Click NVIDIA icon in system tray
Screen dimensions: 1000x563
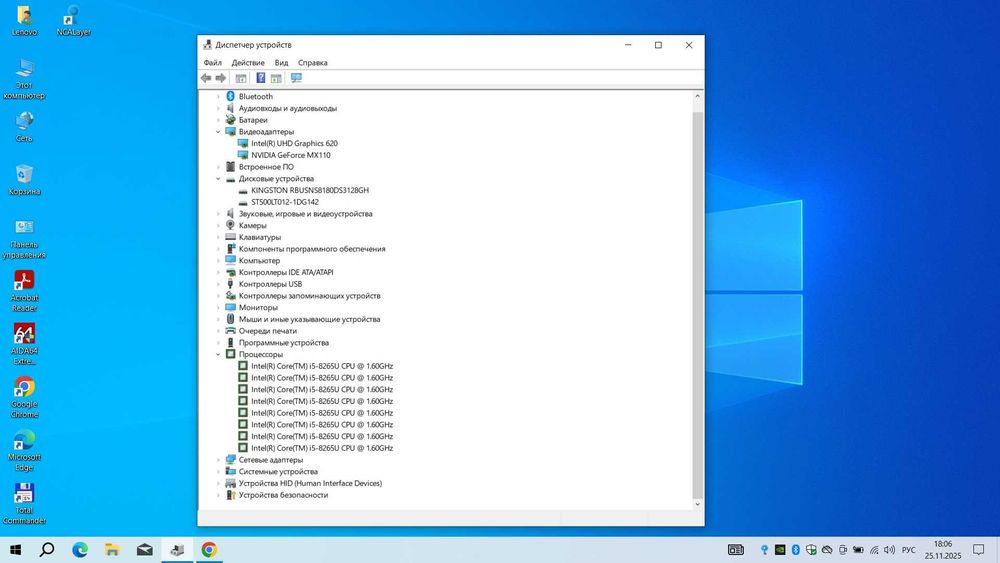point(779,550)
